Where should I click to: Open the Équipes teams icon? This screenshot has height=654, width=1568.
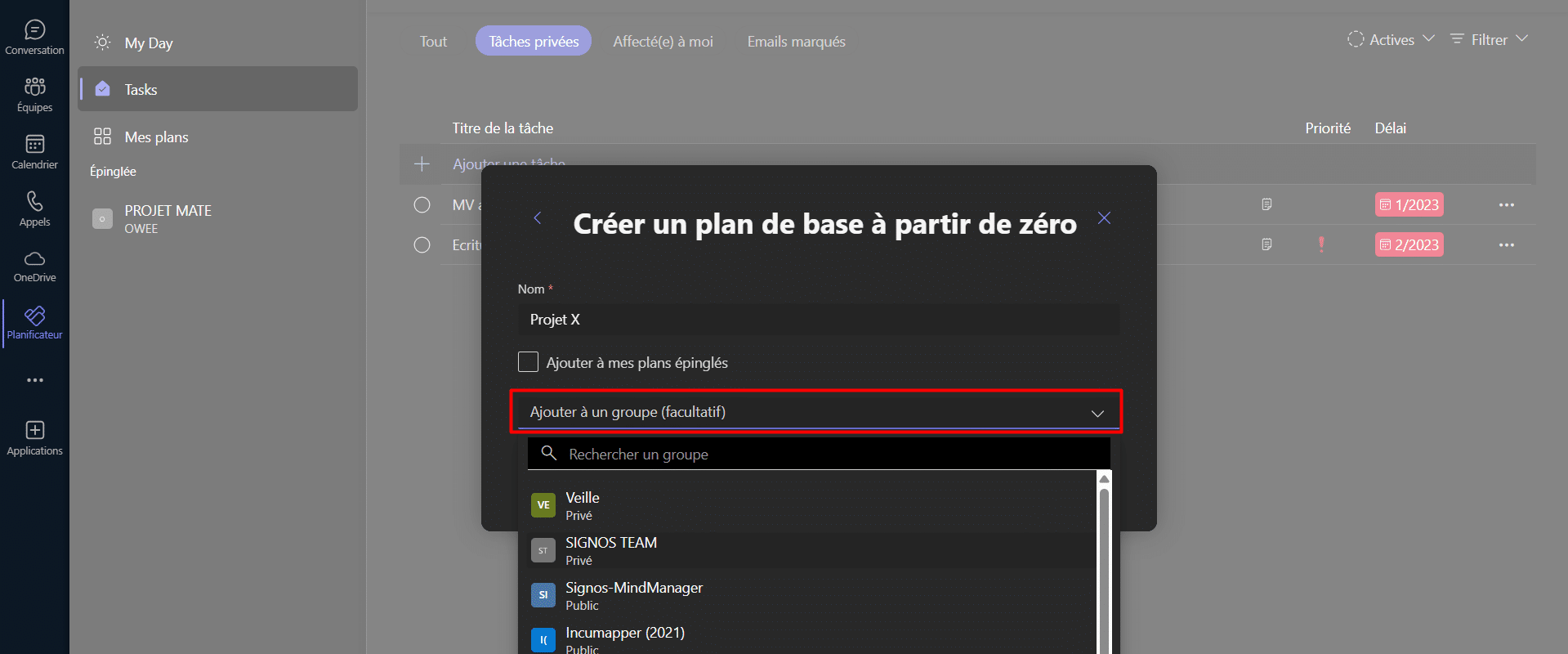(x=34, y=95)
